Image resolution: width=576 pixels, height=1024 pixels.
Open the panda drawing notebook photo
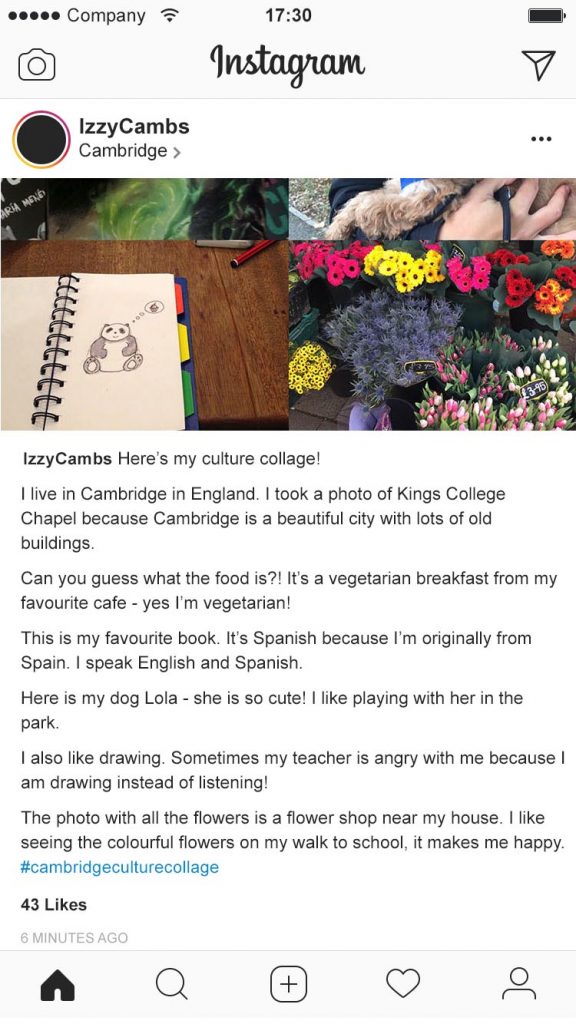tap(144, 335)
